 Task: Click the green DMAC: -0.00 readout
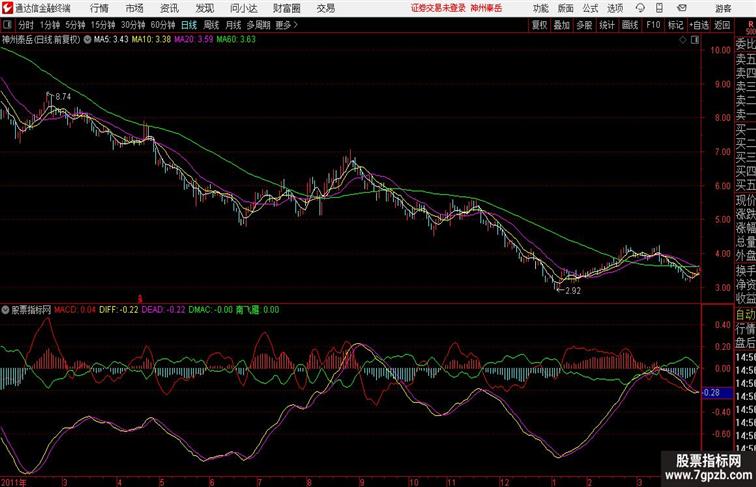(211, 310)
